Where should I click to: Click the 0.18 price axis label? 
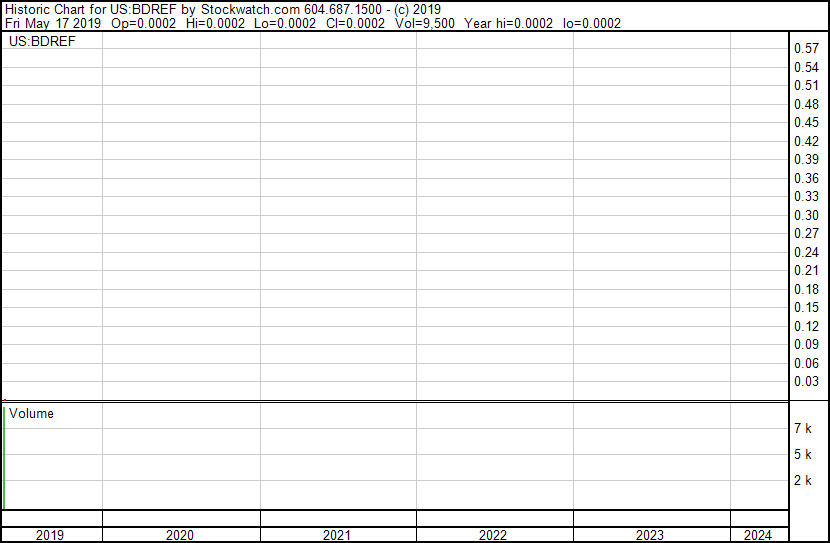(x=806, y=289)
